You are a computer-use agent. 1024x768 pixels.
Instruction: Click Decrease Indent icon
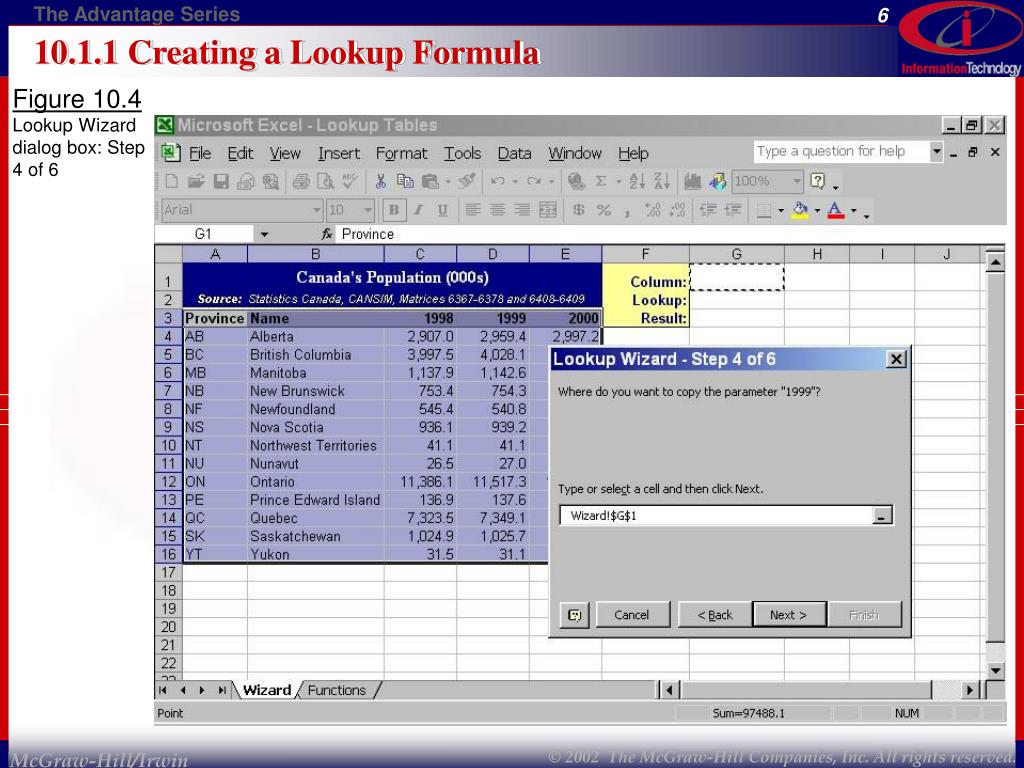click(x=708, y=210)
